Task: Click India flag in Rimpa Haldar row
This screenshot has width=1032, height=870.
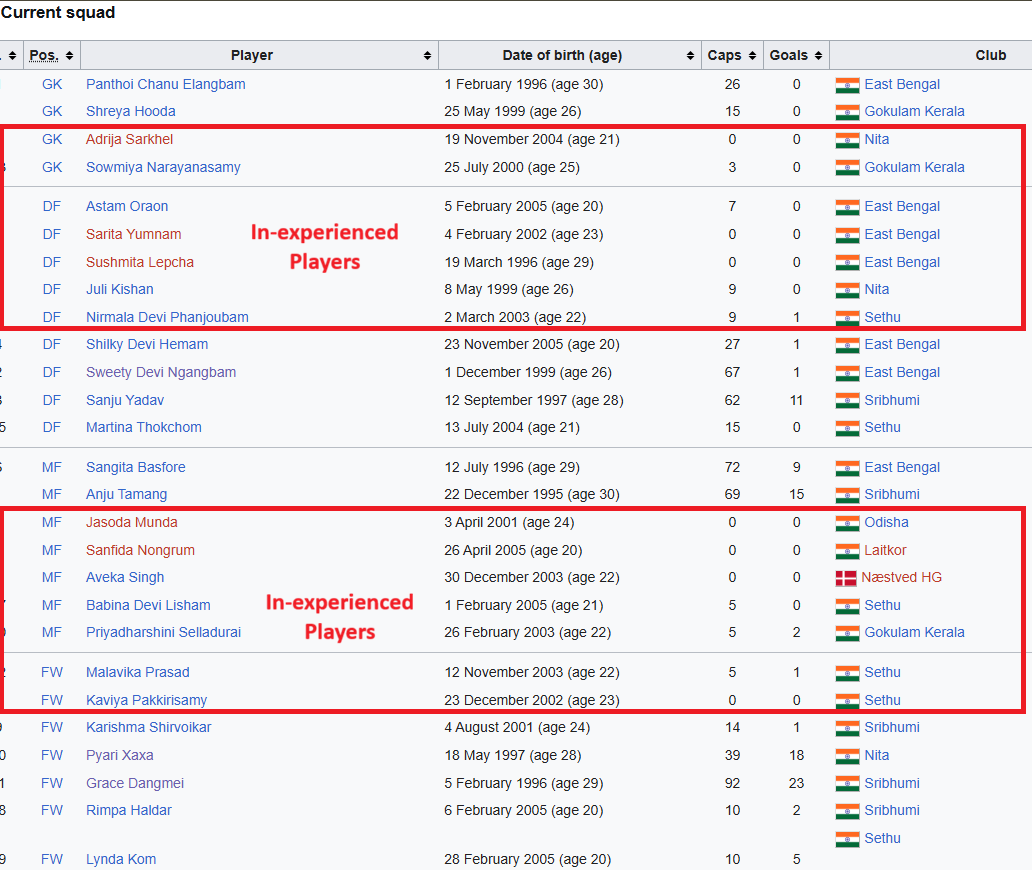Action: point(847,811)
